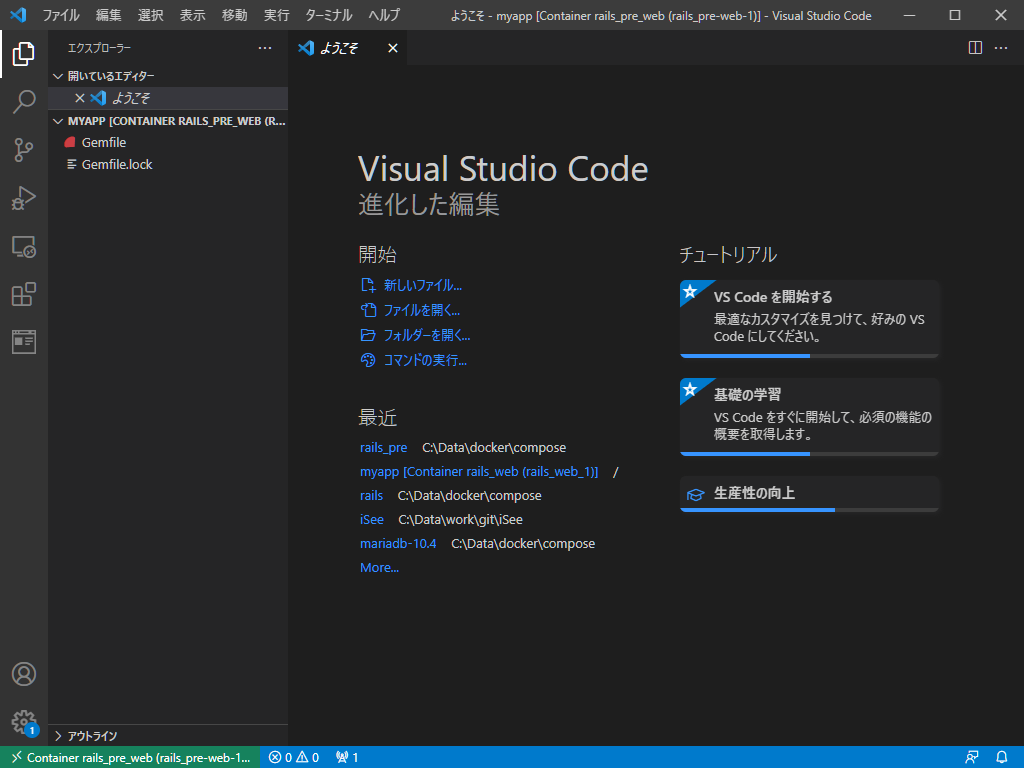Open the 移動 menu
Viewport: 1024px width, 768px height.
click(234, 15)
